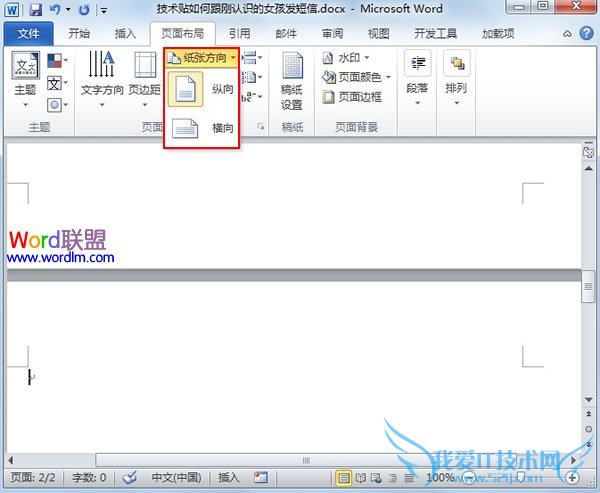
Task: Click the Undo arrow icon
Action: 55,9
